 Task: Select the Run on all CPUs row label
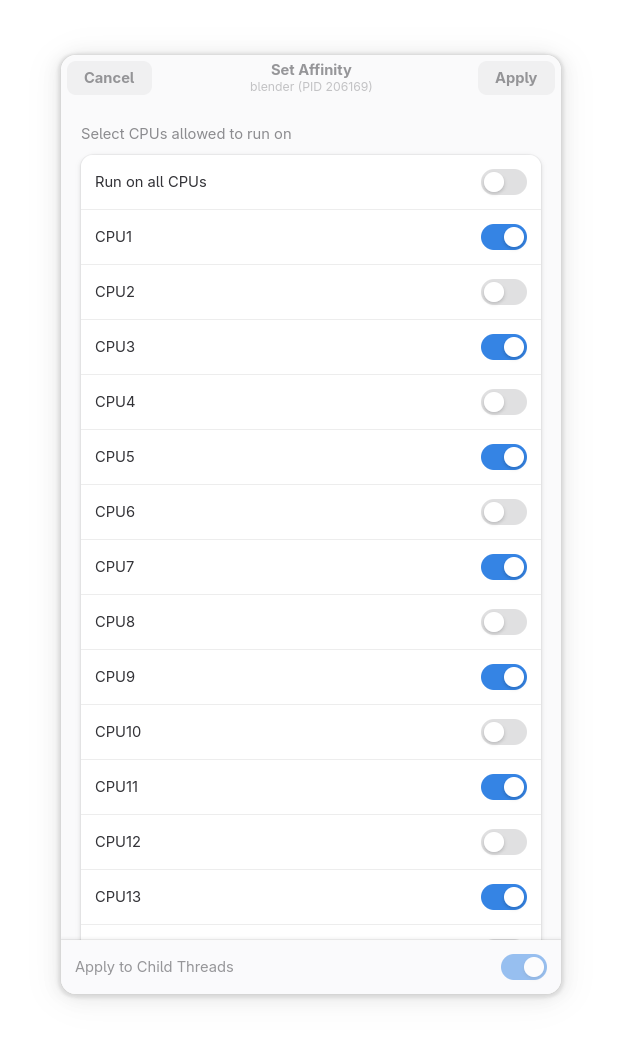[151, 182]
